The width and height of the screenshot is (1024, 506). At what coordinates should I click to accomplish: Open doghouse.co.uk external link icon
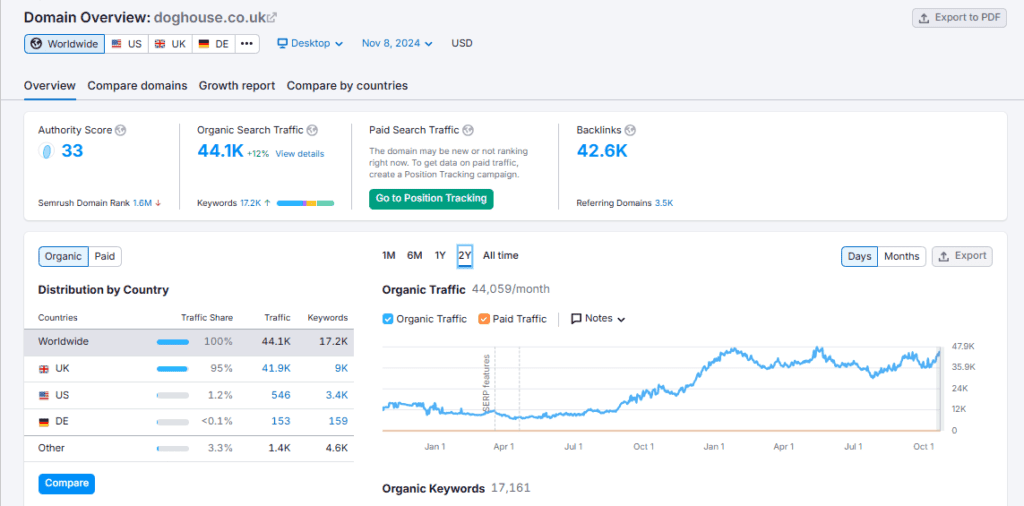coord(273,18)
